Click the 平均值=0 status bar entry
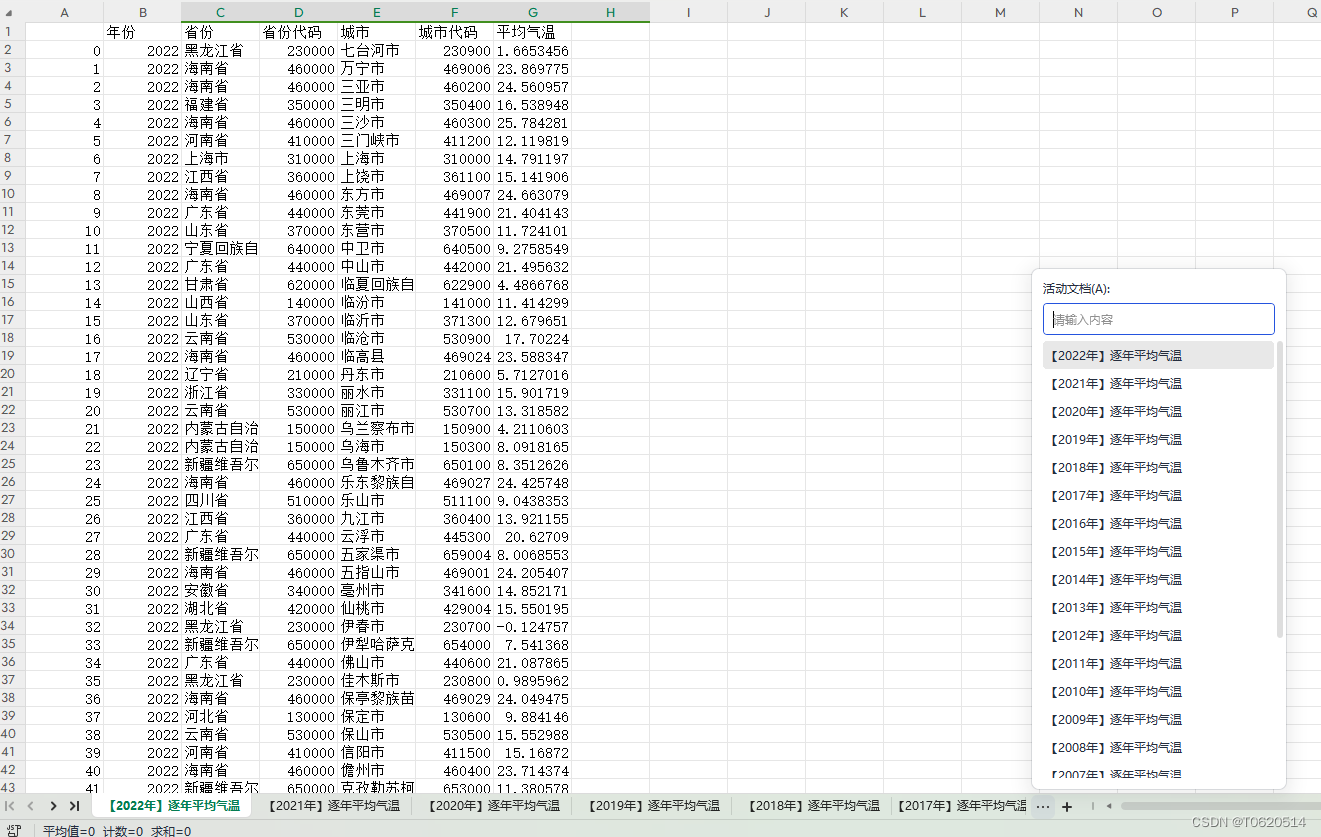Image resolution: width=1321 pixels, height=837 pixels. [69, 830]
